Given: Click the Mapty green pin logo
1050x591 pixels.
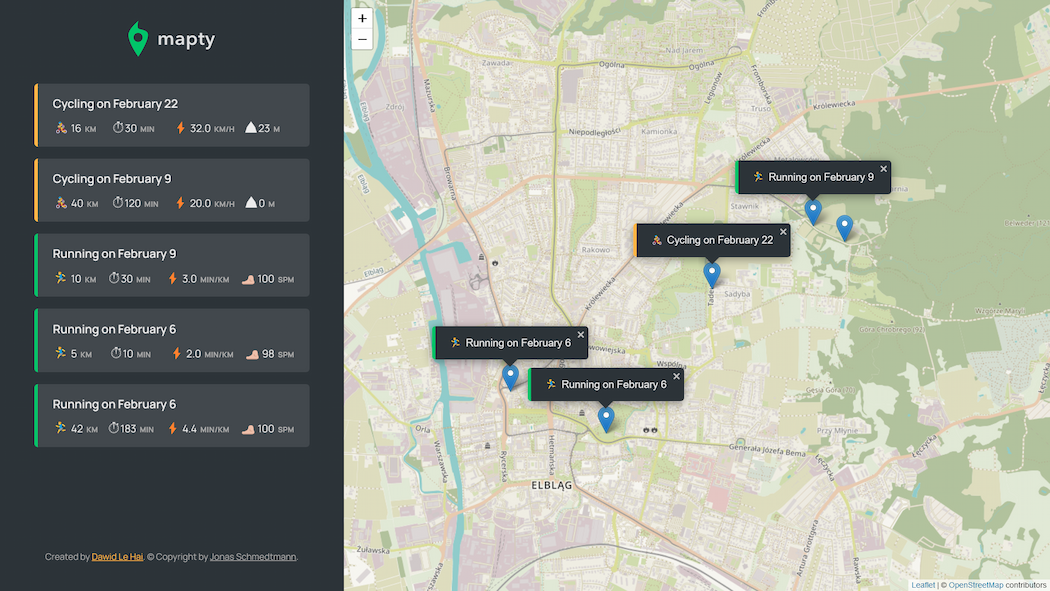Looking at the screenshot, I should [x=137, y=38].
